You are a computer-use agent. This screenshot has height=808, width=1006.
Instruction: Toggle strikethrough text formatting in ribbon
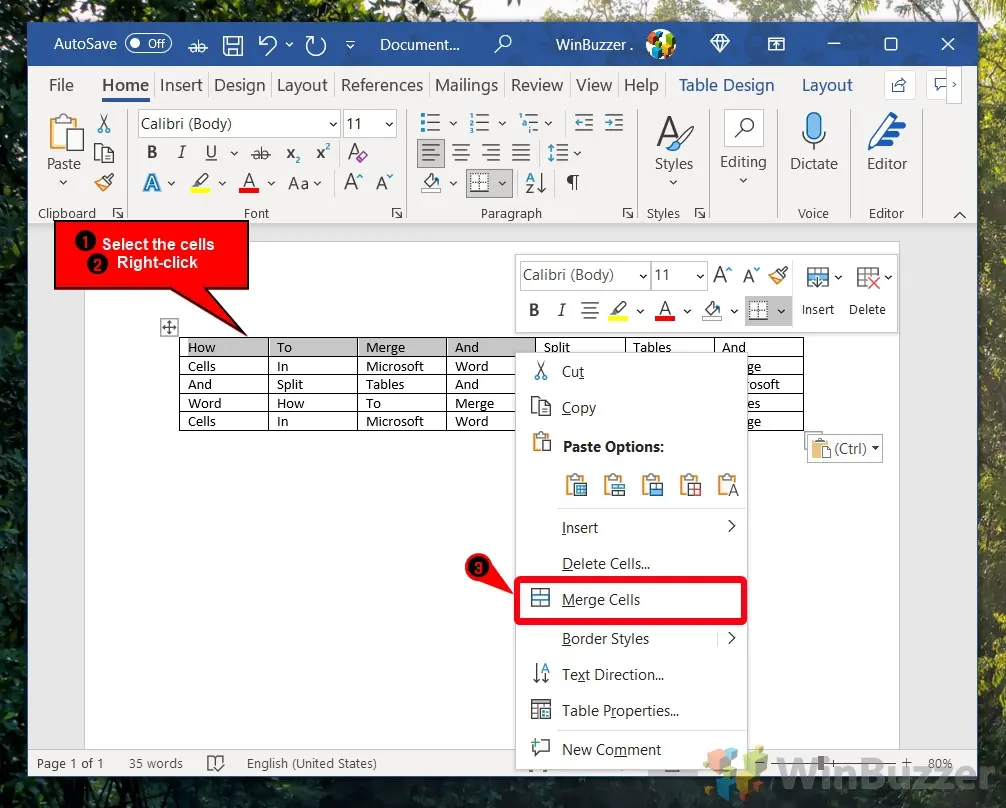coord(261,153)
